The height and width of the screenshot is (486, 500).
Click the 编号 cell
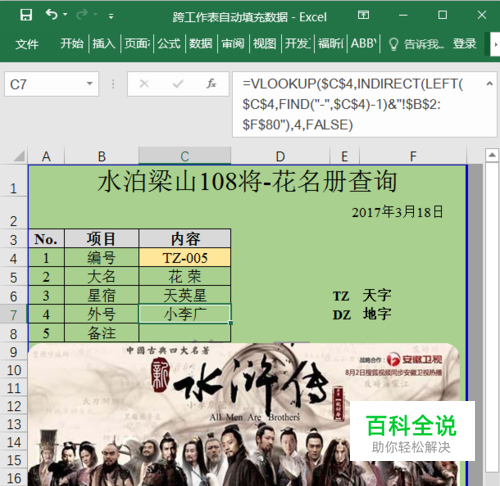(x=101, y=258)
